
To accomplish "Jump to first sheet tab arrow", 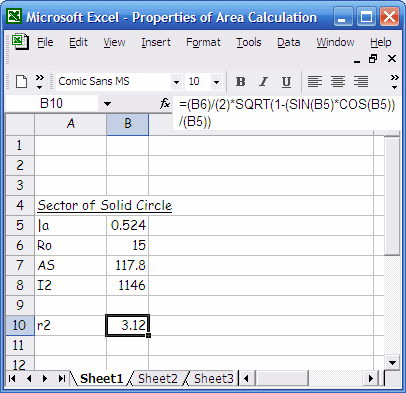I will 12,379.
